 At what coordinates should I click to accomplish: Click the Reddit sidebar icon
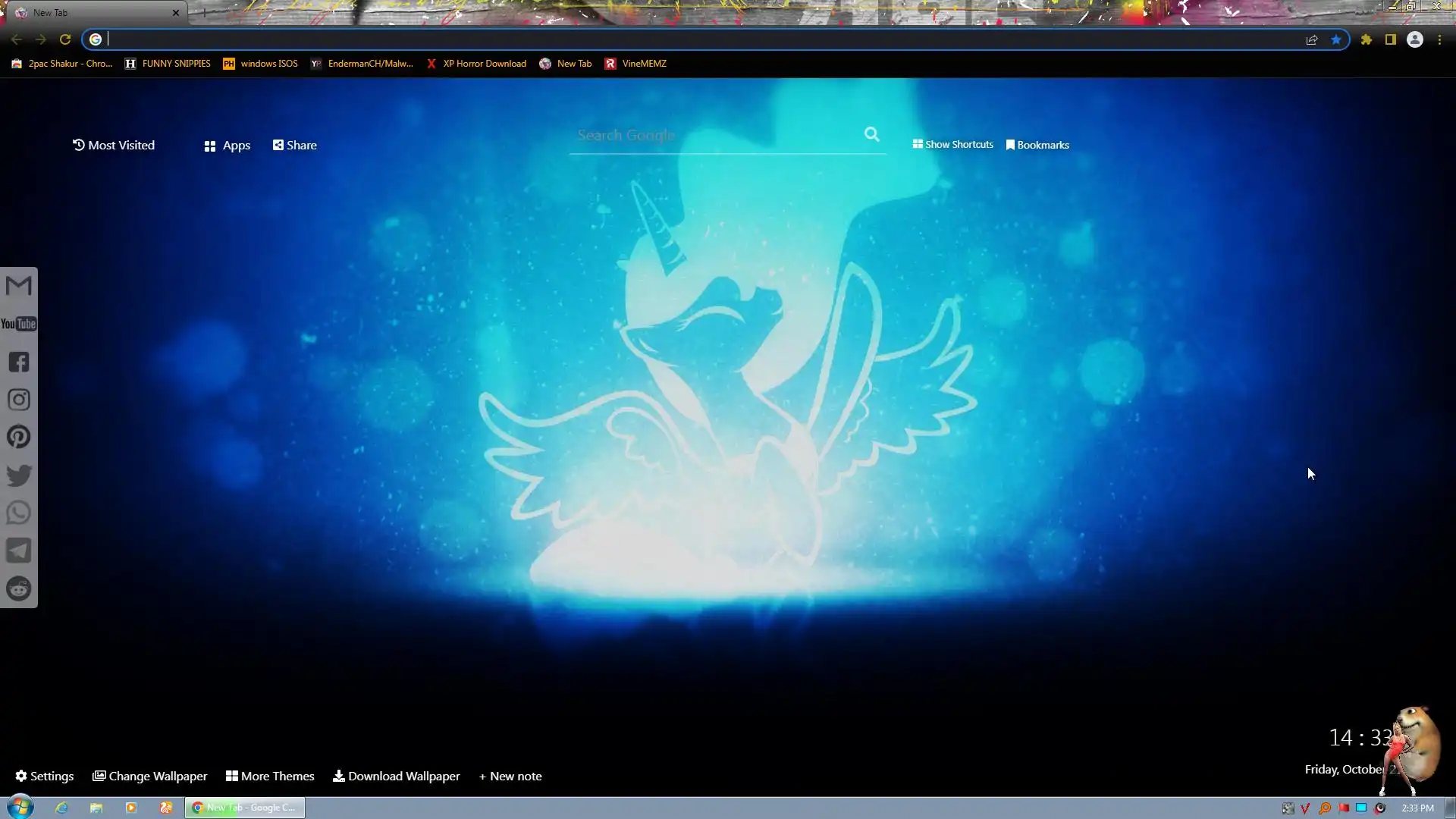point(18,588)
